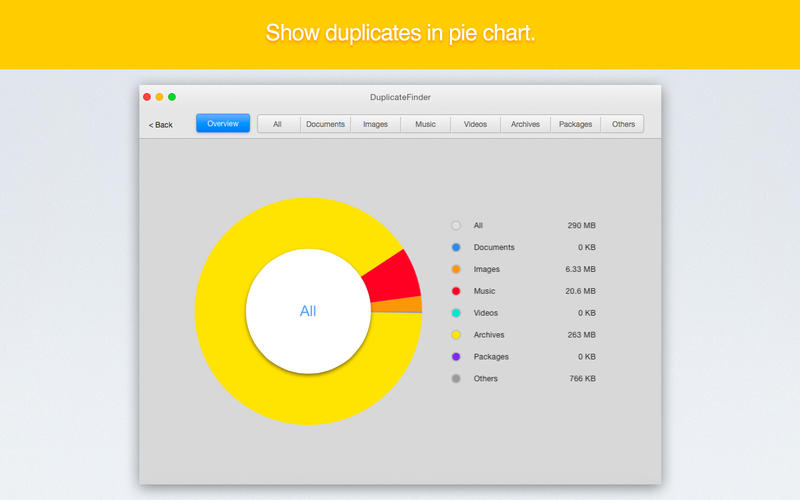Image resolution: width=800 pixels, height=500 pixels.
Task: Select the red Music slice in chart
Action: (x=395, y=278)
